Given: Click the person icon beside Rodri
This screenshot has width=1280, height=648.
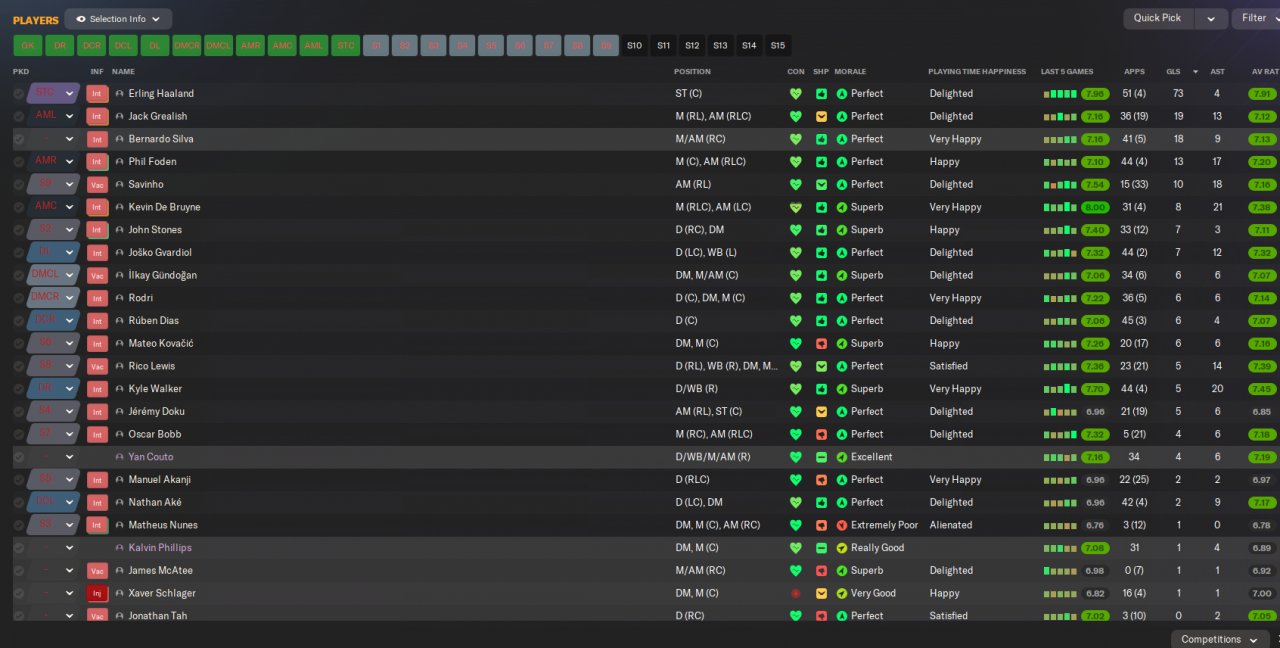Looking at the screenshot, I should [x=120, y=299].
